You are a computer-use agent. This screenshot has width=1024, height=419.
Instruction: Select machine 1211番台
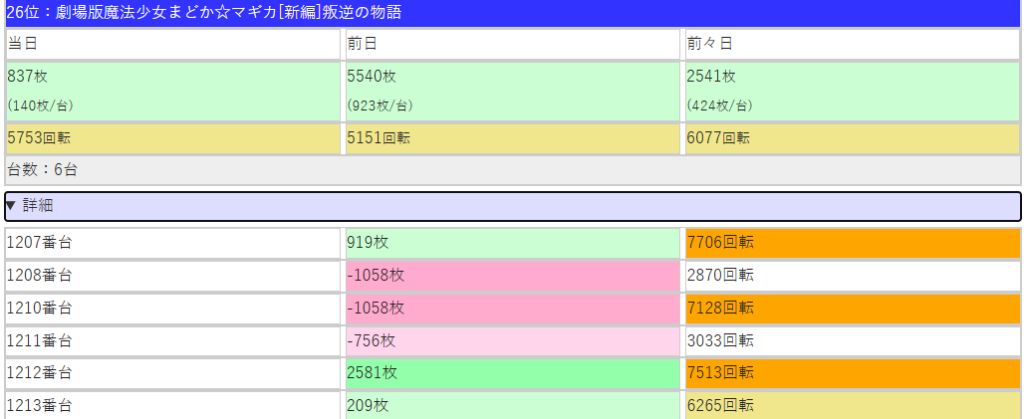click(x=173, y=341)
